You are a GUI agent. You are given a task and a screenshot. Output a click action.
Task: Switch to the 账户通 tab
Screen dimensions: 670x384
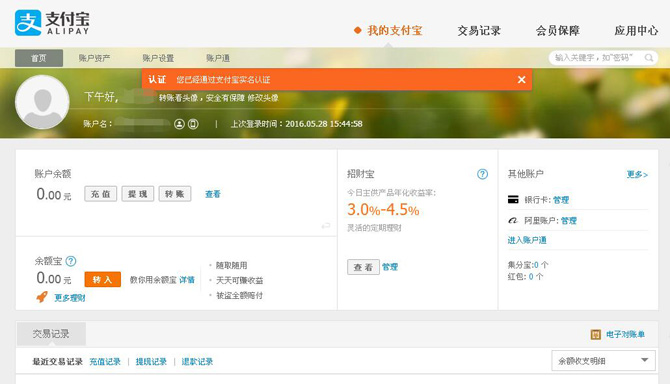[218, 58]
